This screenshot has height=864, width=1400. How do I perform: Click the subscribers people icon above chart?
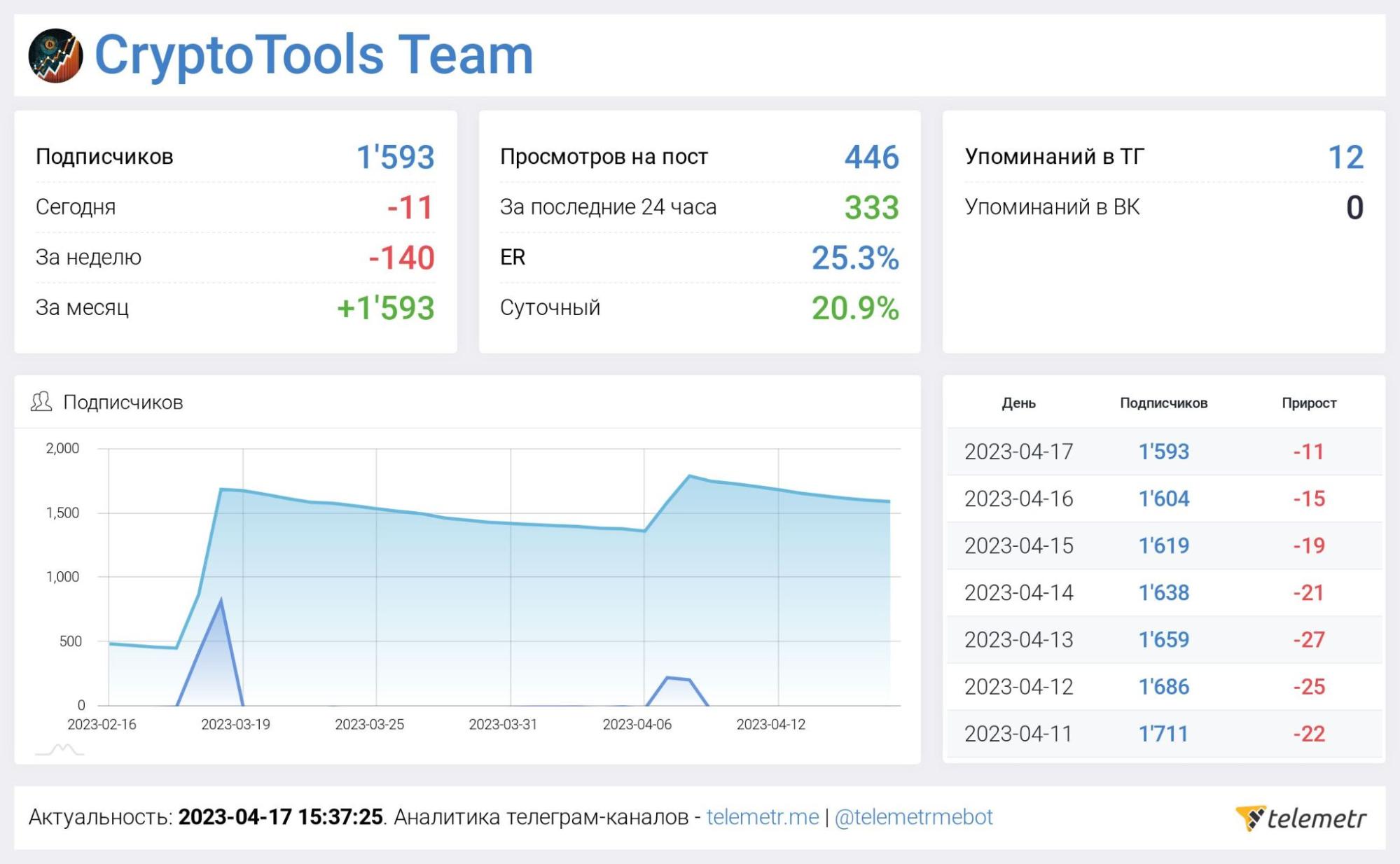[41, 402]
